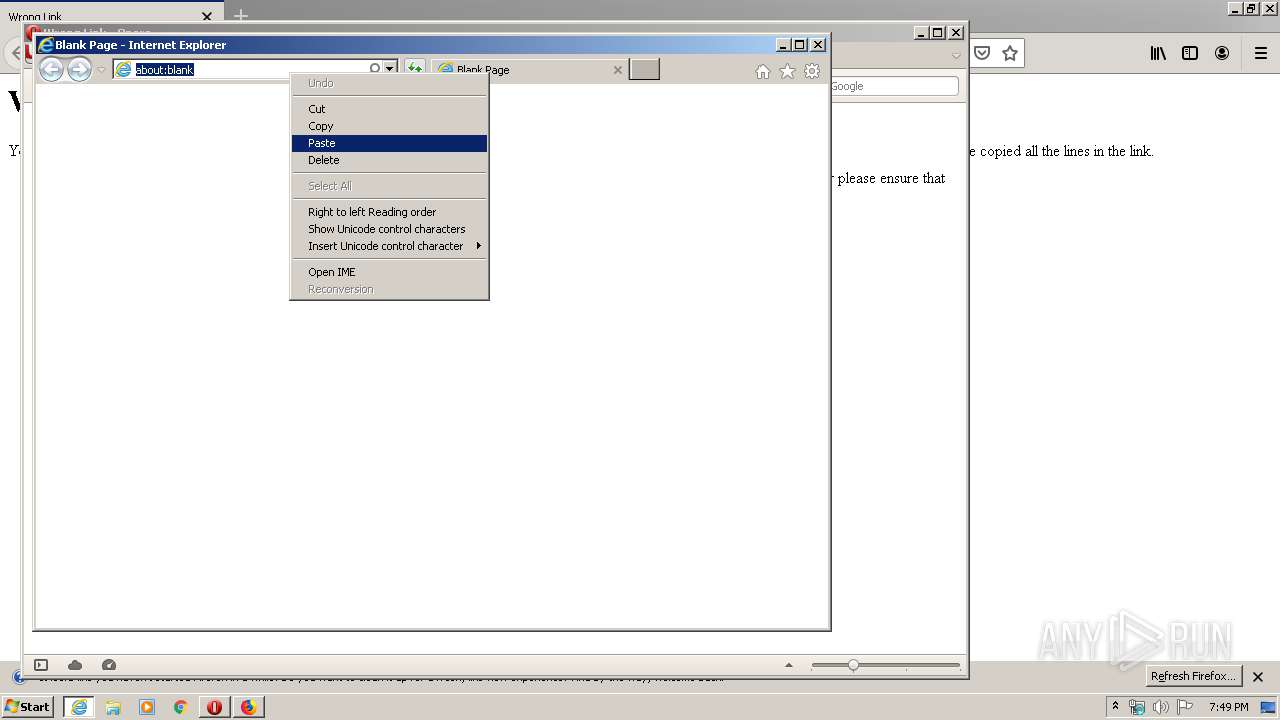Show hidden tray icons arrow
1280x720 pixels.
[x=1116, y=707]
